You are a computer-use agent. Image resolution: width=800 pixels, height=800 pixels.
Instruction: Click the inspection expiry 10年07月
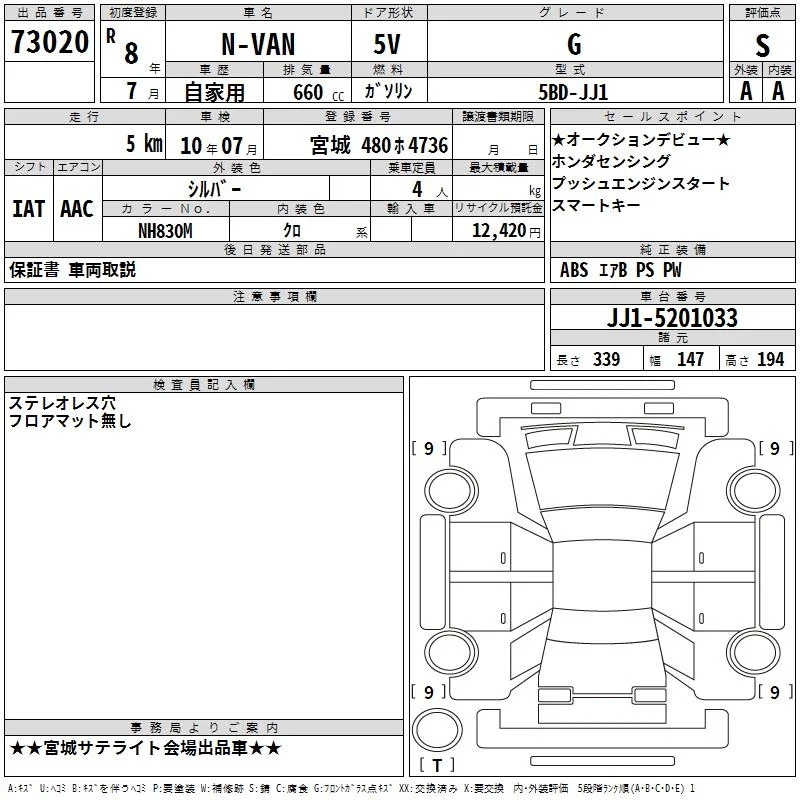pyautogui.click(x=219, y=146)
